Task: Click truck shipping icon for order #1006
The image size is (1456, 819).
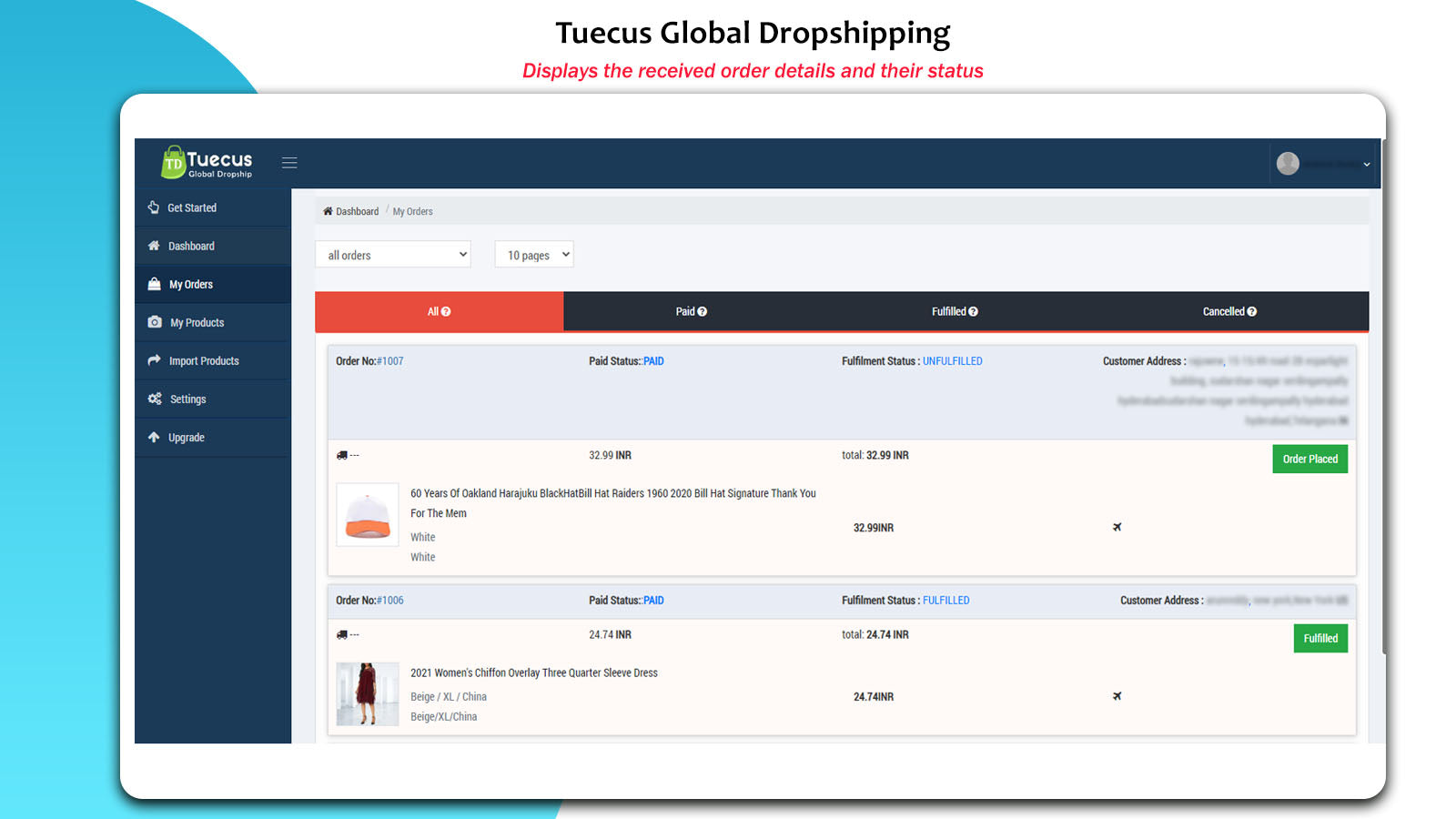Action: [342, 634]
